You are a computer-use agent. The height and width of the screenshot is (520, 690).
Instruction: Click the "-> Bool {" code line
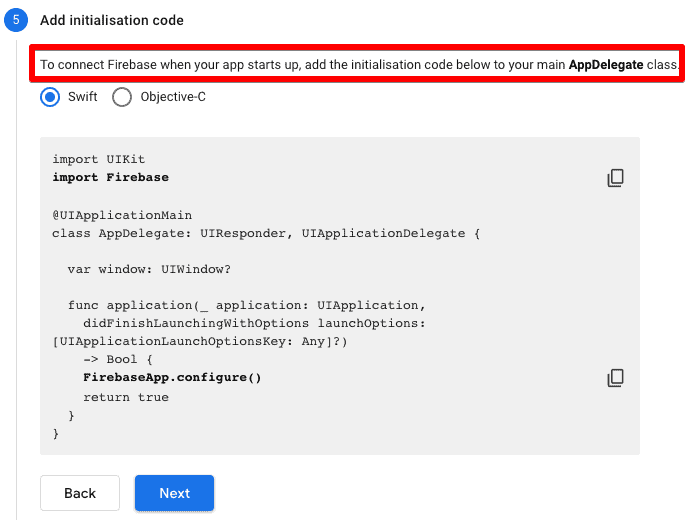click(118, 359)
